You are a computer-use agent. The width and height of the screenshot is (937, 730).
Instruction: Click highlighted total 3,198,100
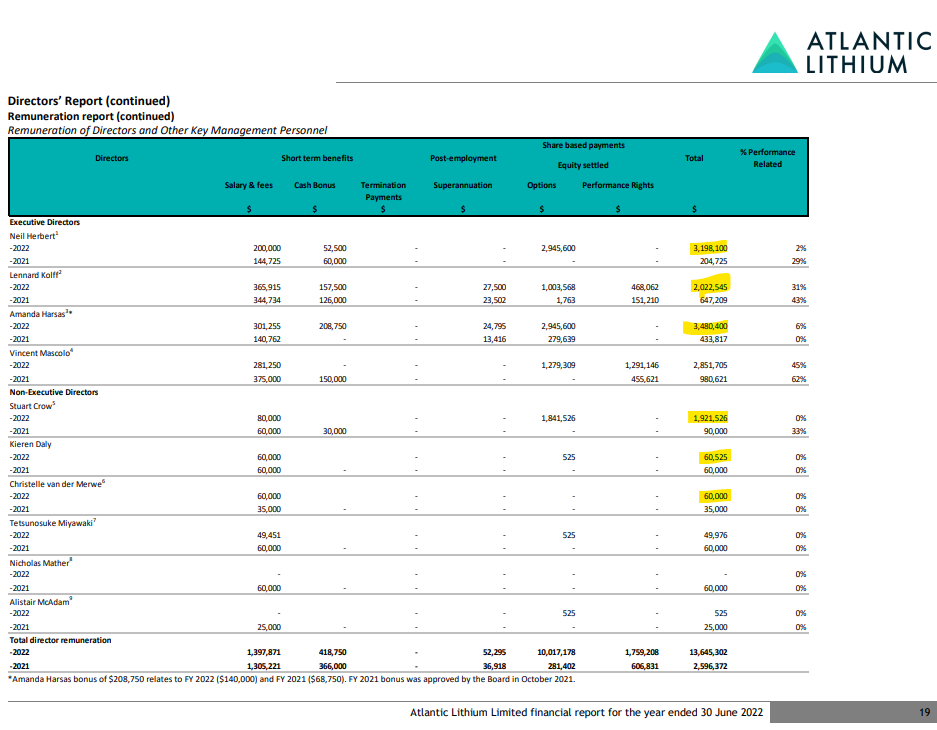pos(710,248)
